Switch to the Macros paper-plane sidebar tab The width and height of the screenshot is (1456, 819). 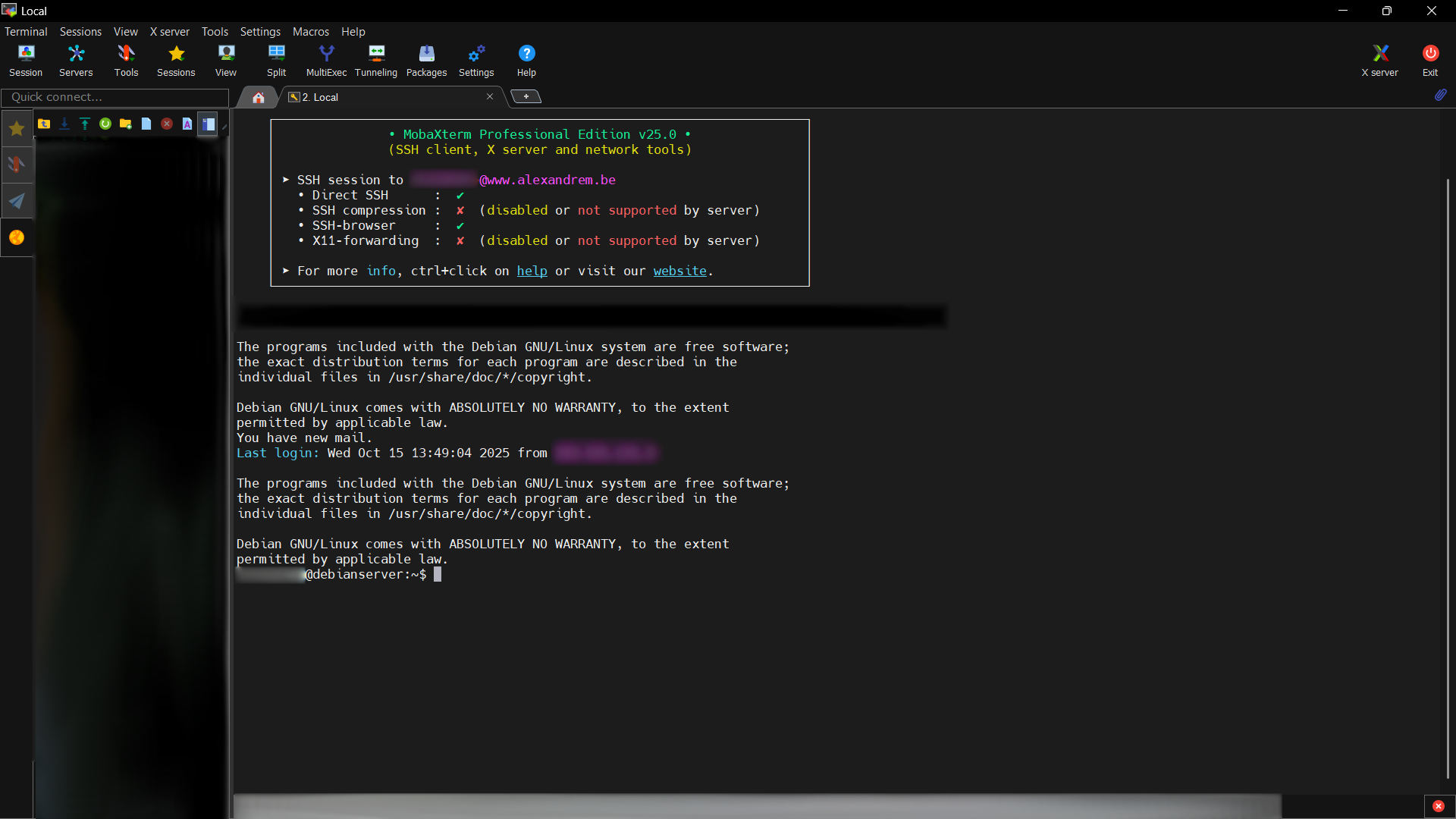pyautogui.click(x=17, y=201)
